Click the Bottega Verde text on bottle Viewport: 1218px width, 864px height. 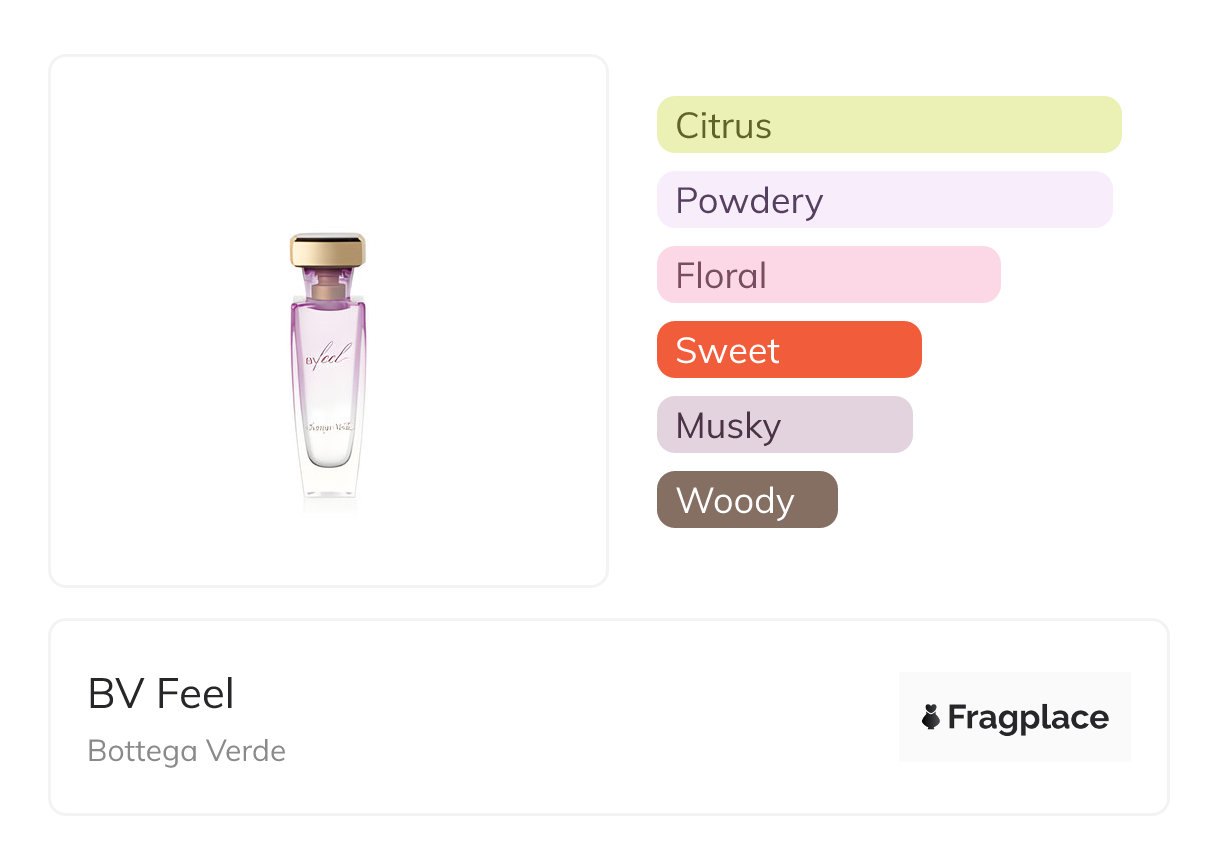click(329, 428)
